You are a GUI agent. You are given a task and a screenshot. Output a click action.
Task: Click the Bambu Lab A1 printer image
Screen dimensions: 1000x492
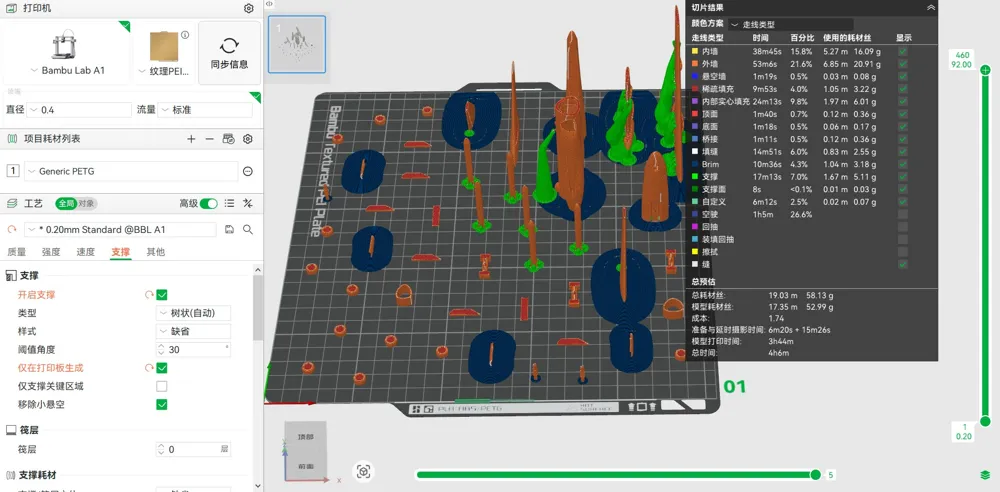[62, 45]
